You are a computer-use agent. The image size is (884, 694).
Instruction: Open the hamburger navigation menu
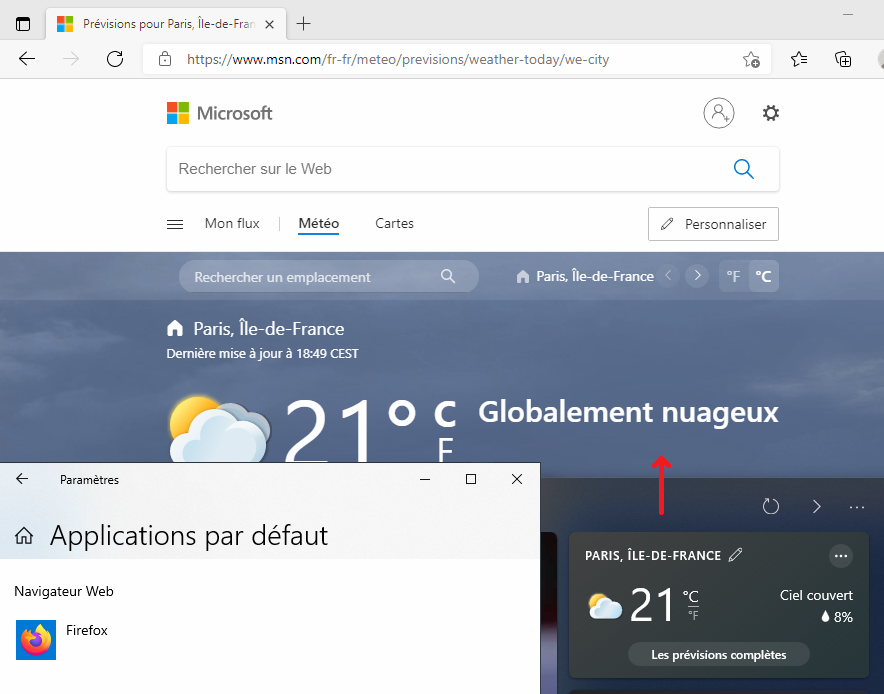pos(175,224)
